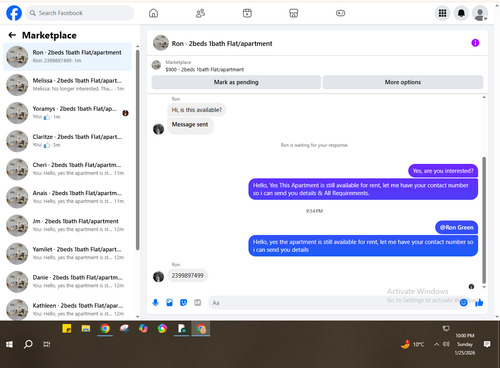Click the chat window vertical scrollbar
This screenshot has width=500, height=368.
pos(484,220)
